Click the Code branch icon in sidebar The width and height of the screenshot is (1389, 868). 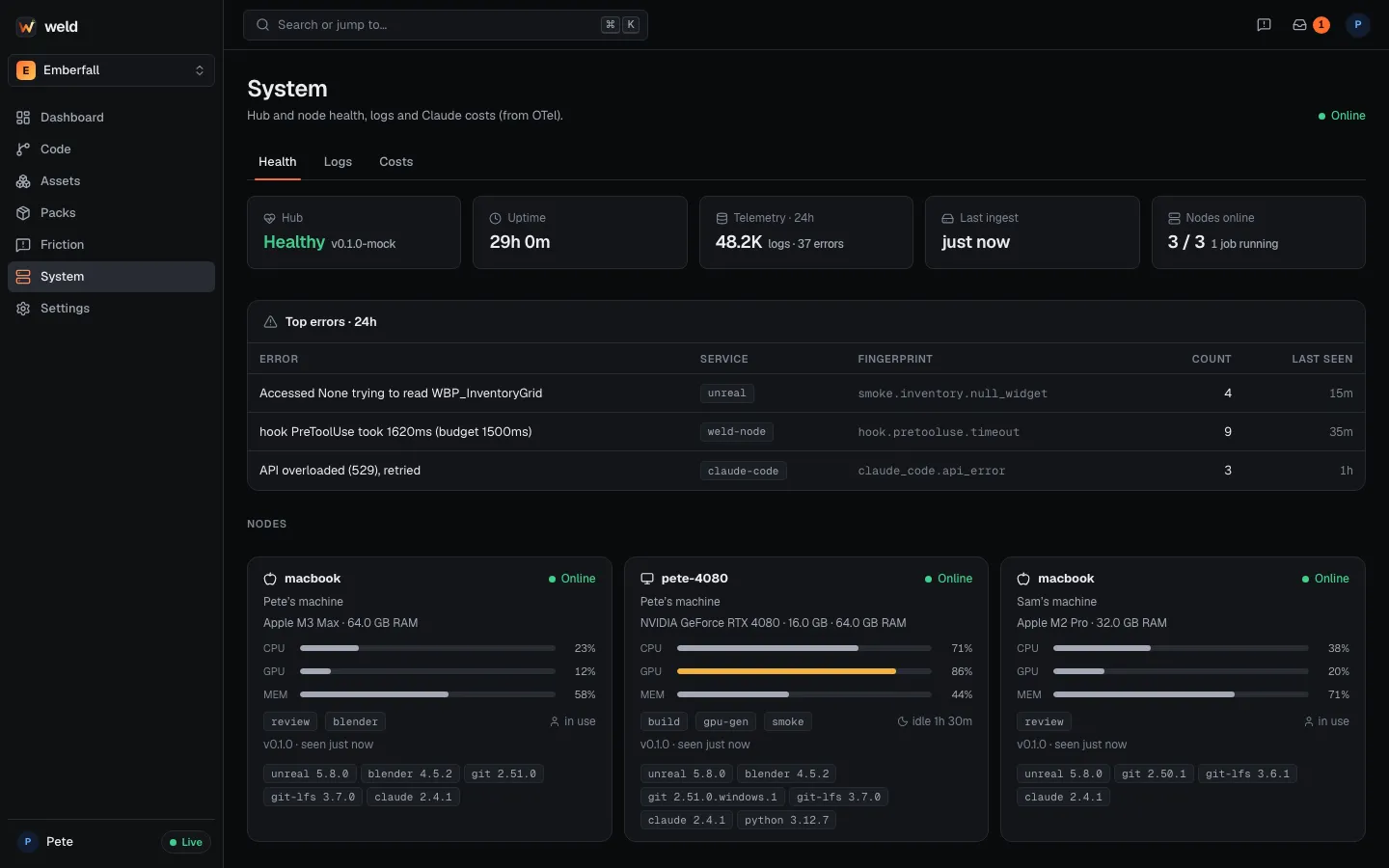[x=23, y=149]
